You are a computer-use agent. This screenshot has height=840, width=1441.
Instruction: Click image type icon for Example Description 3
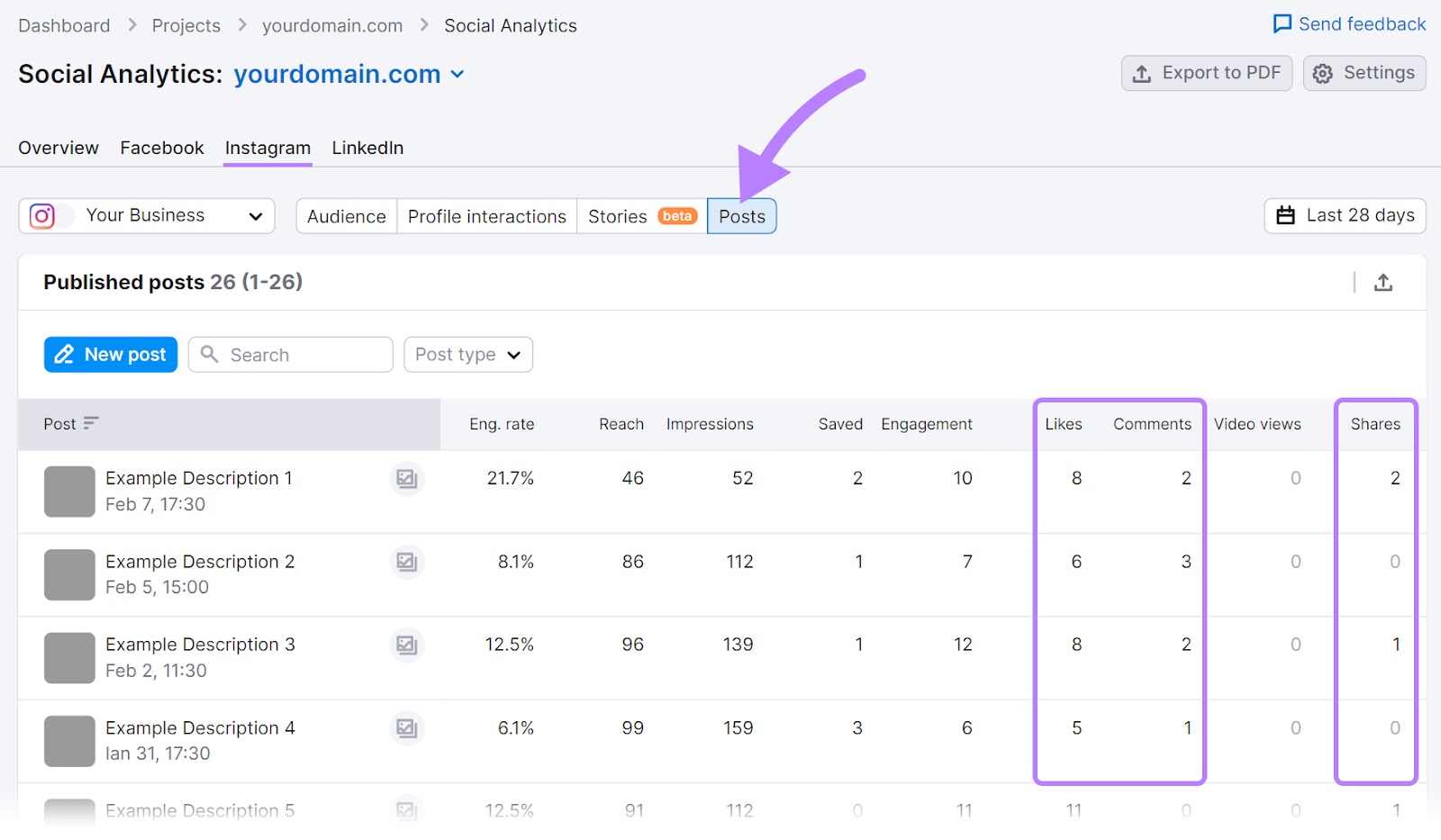pos(407,645)
